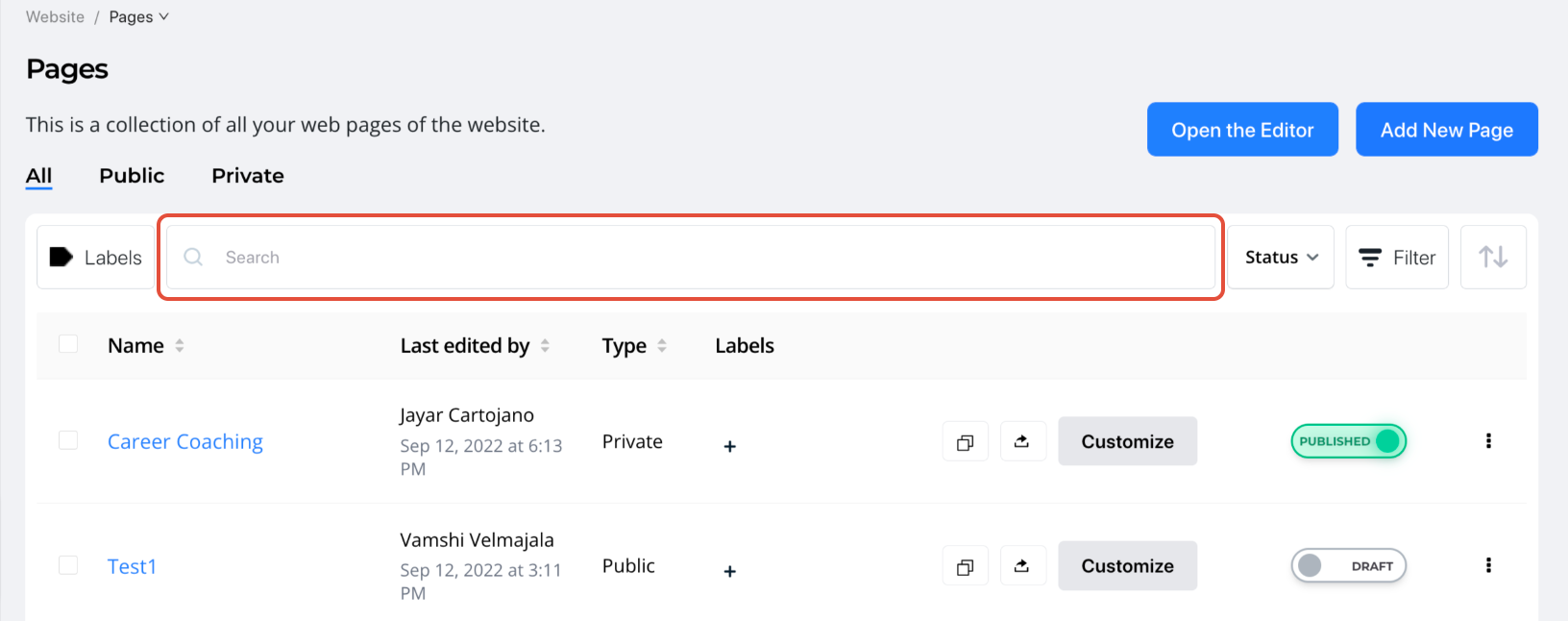1568x621 pixels.
Task: Sort by the Last edited by column
Action: point(545,346)
